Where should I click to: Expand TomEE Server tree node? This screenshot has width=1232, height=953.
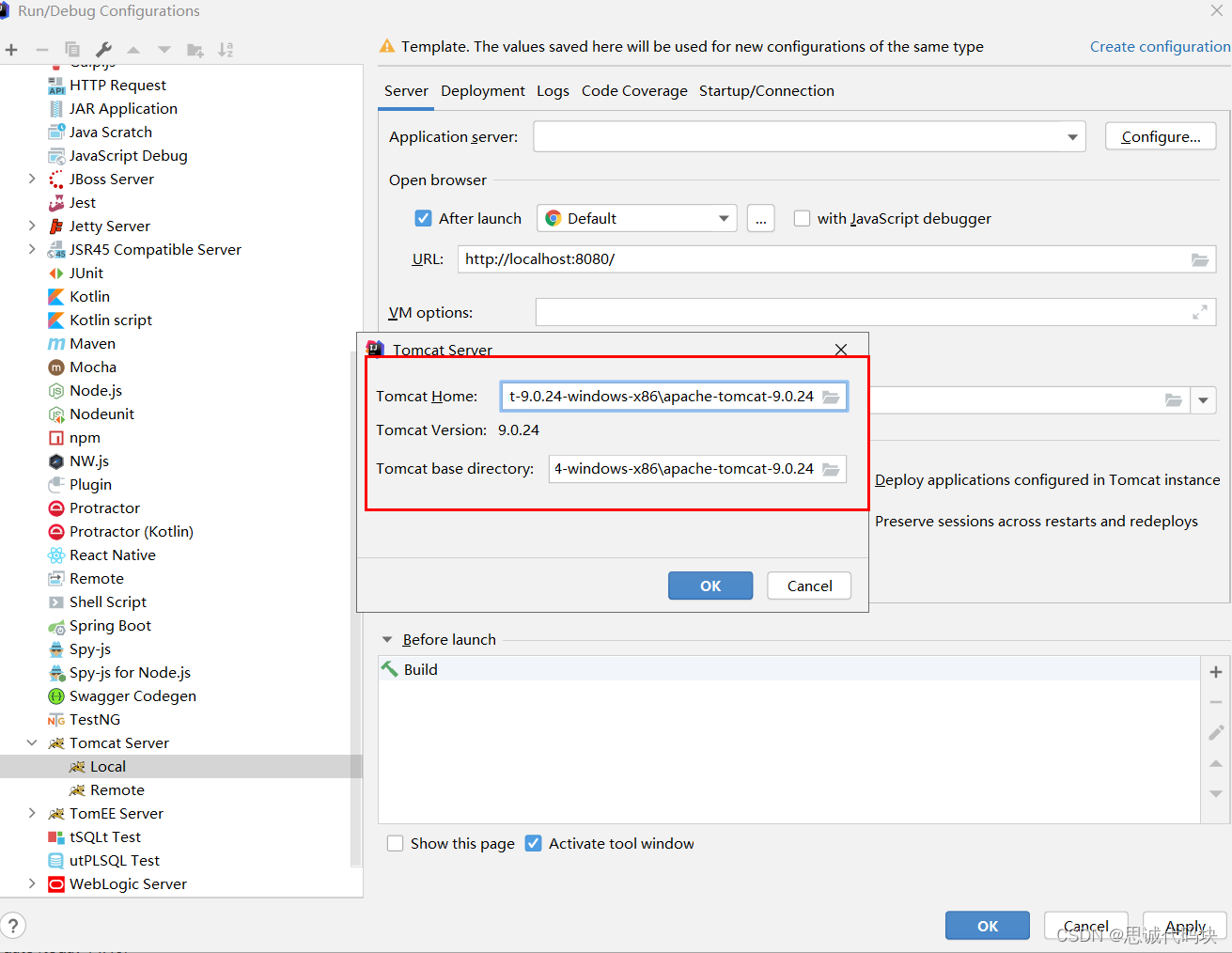click(x=32, y=814)
